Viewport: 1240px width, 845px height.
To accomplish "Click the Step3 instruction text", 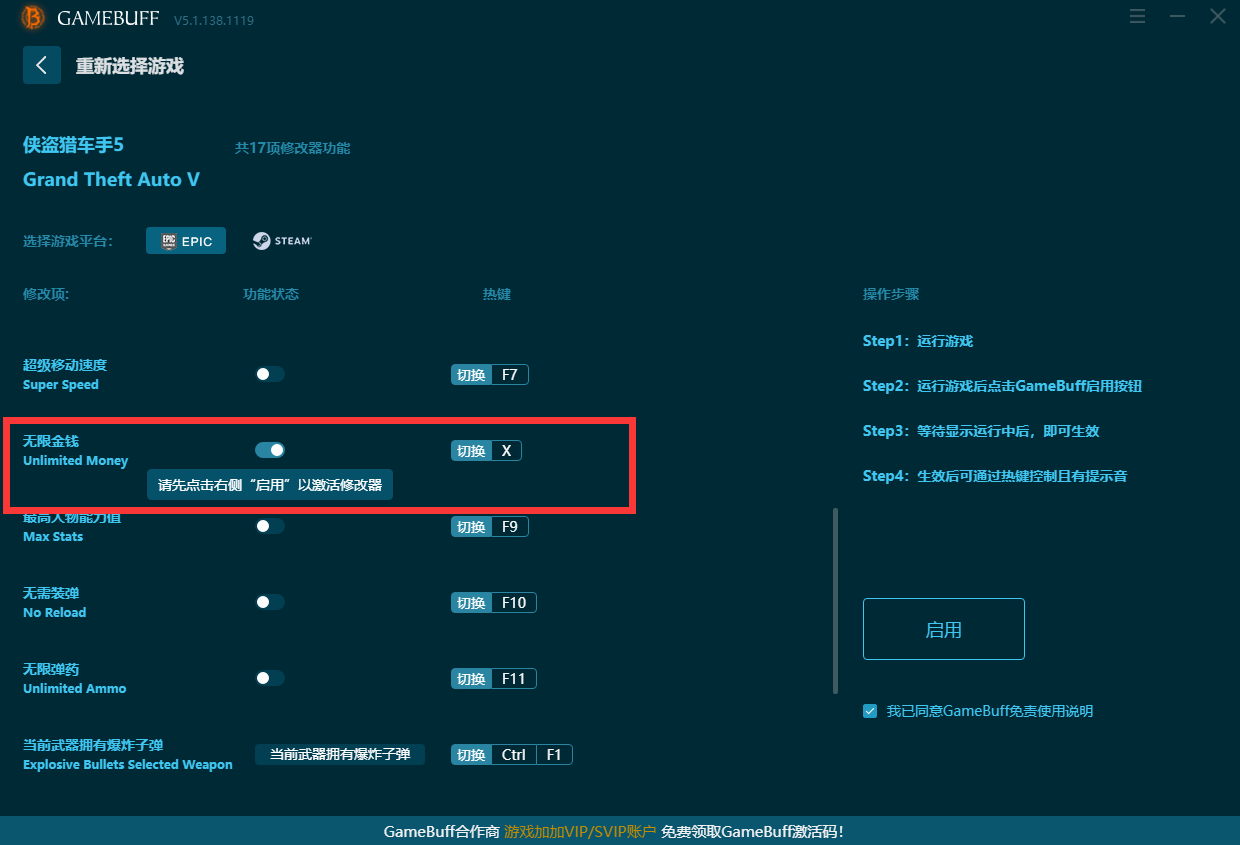I will point(981,431).
